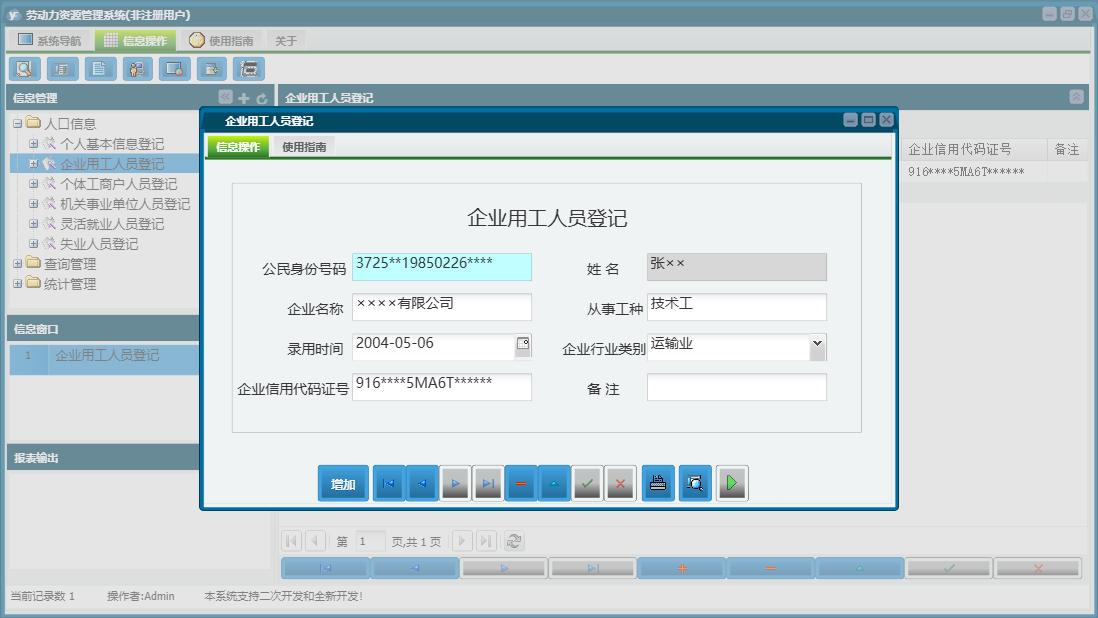1098x618 pixels.
Task: Collapse the 信息管理 panel with double-arrow
Action: point(225,97)
